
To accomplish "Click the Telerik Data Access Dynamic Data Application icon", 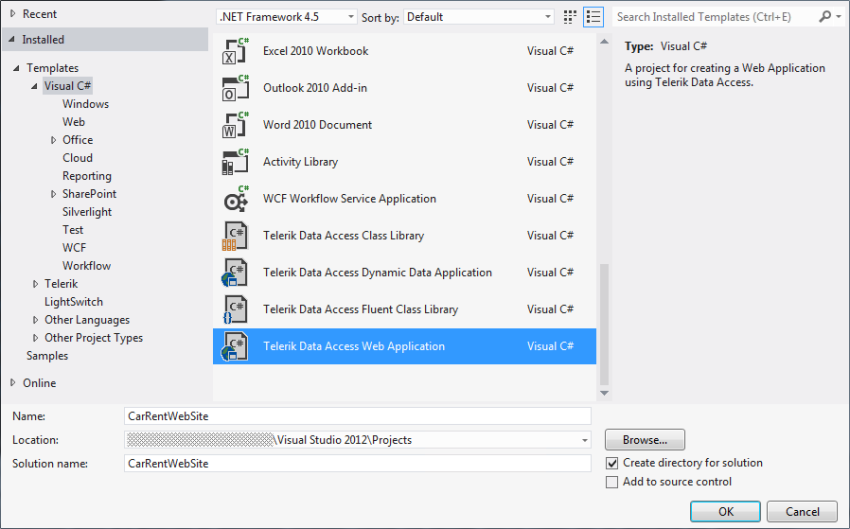I will 235,272.
